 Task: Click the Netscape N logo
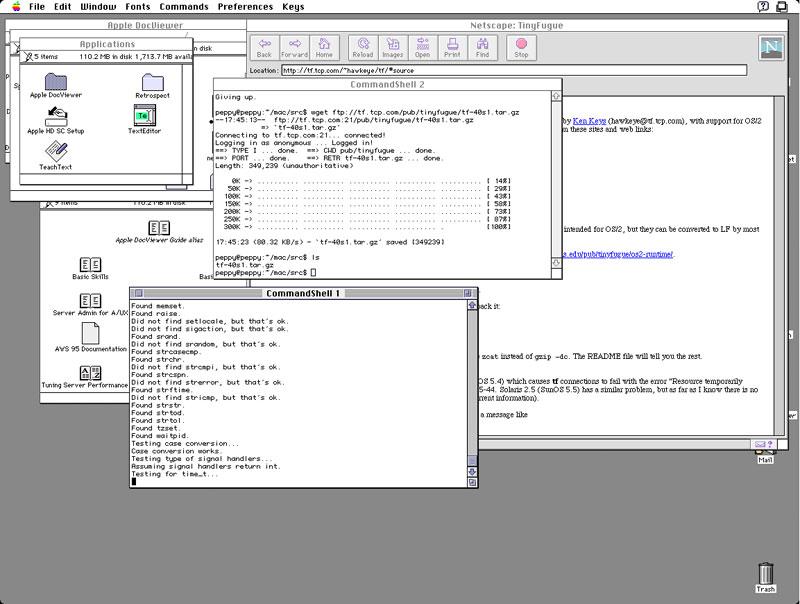[771, 48]
